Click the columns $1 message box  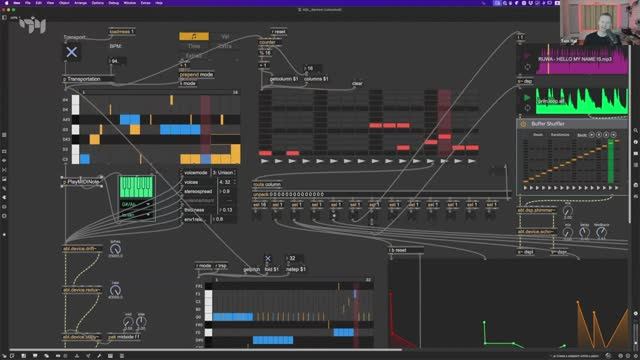pos(316,79)
